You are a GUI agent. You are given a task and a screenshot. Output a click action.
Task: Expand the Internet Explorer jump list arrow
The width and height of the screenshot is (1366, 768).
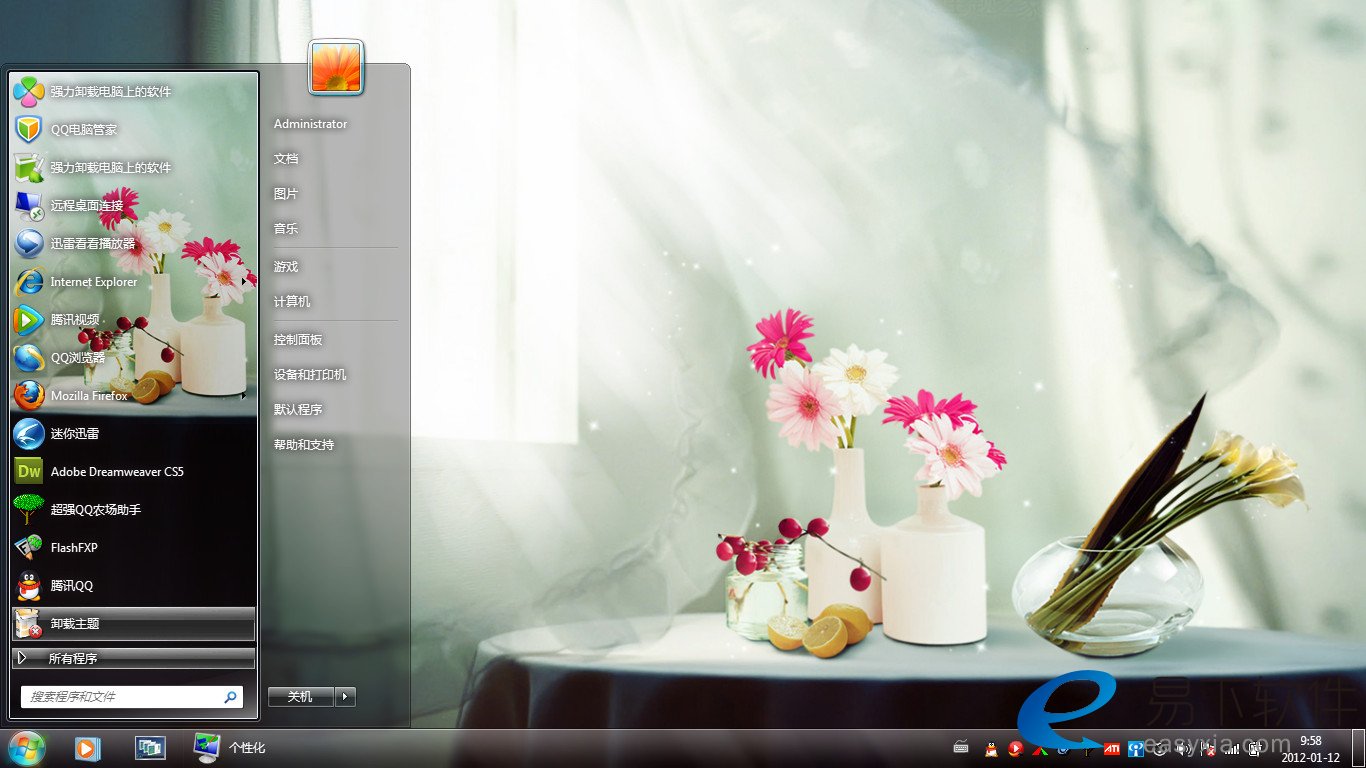pyautogui.click(x=243, y=282)
